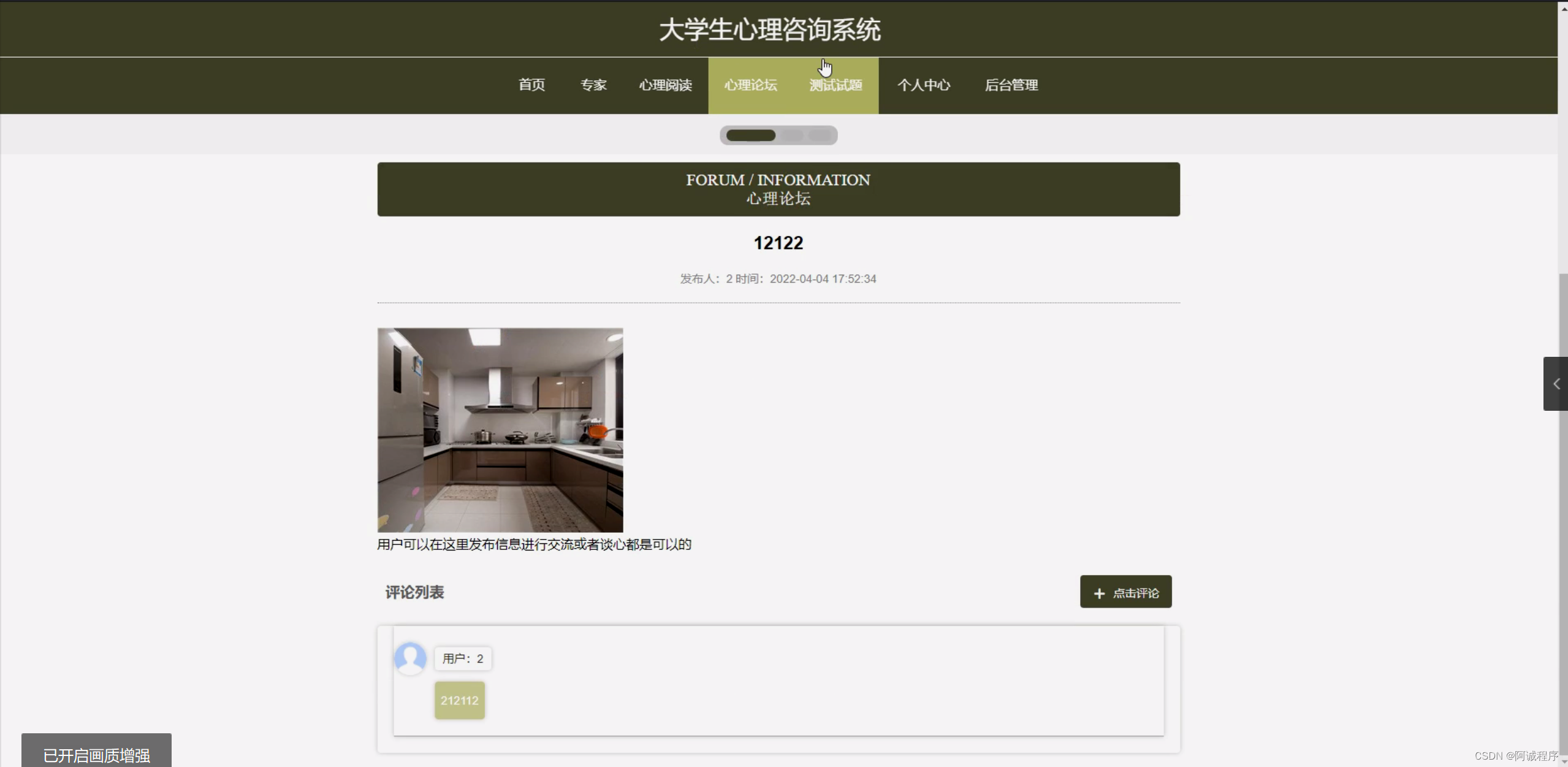Click the kitchen photo thumbnail
Screen dimensions: 1568x767
[x=500, y=430]
